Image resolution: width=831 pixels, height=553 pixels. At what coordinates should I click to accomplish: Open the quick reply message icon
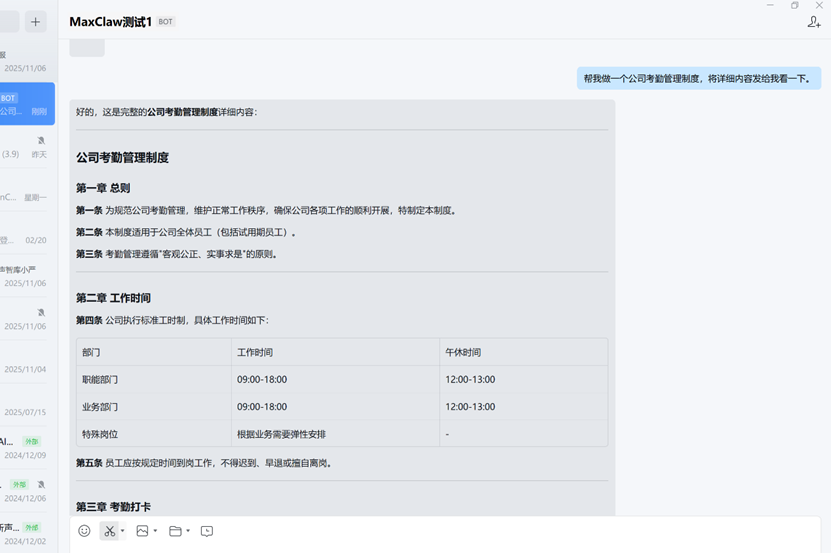tap(207, 531)
